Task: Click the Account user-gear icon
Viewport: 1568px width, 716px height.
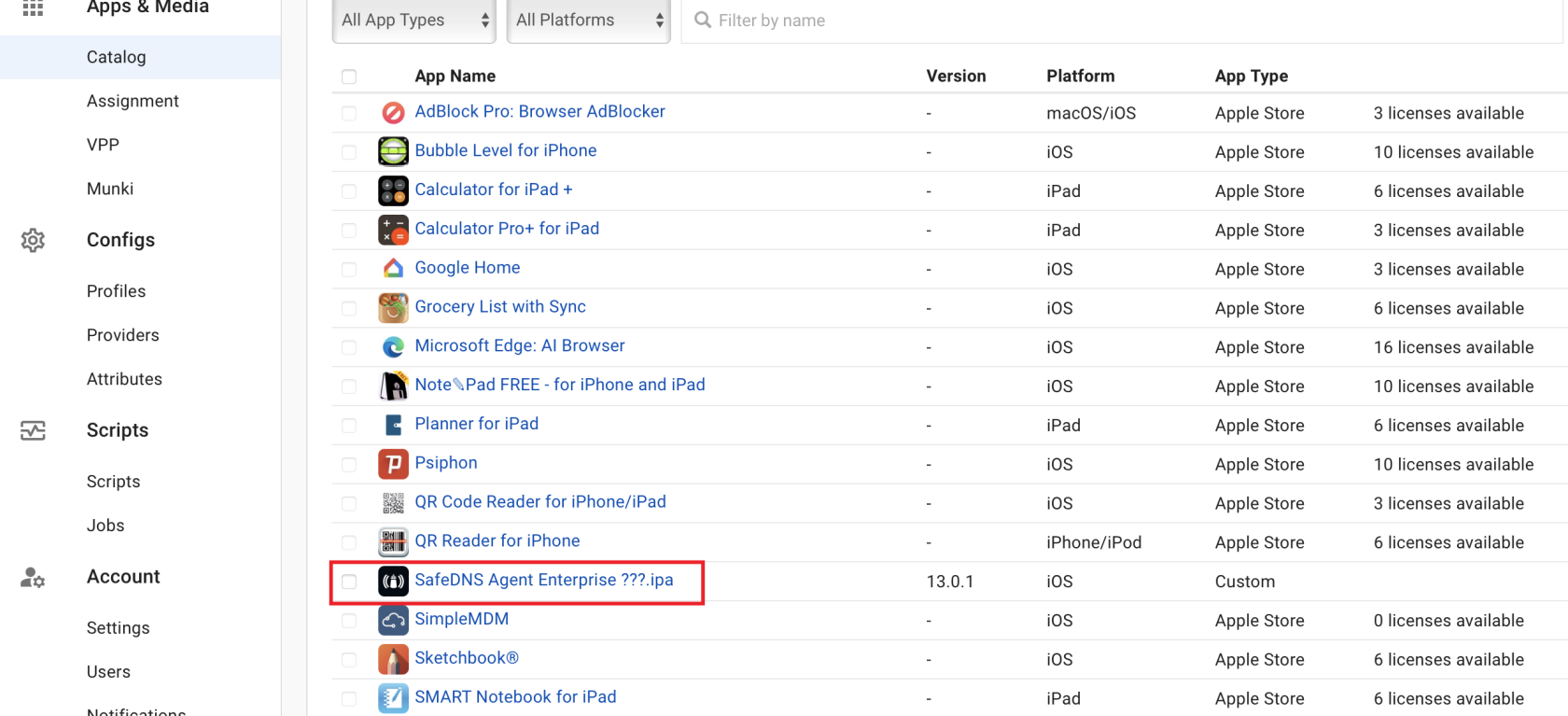Action: coord(33,578)
